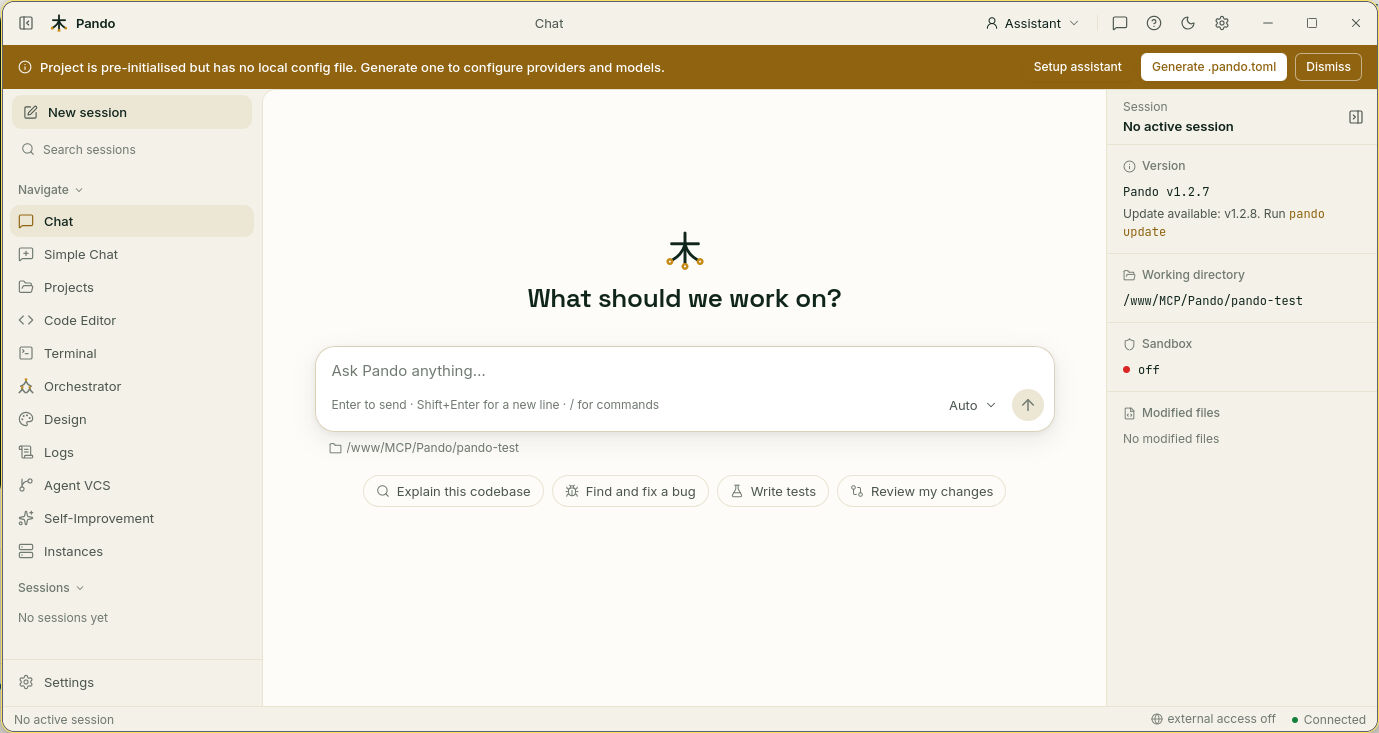Viewport: 1379px width, 733px height.
Task: Collapse the Sessions section
Action: tap(51, 588)
